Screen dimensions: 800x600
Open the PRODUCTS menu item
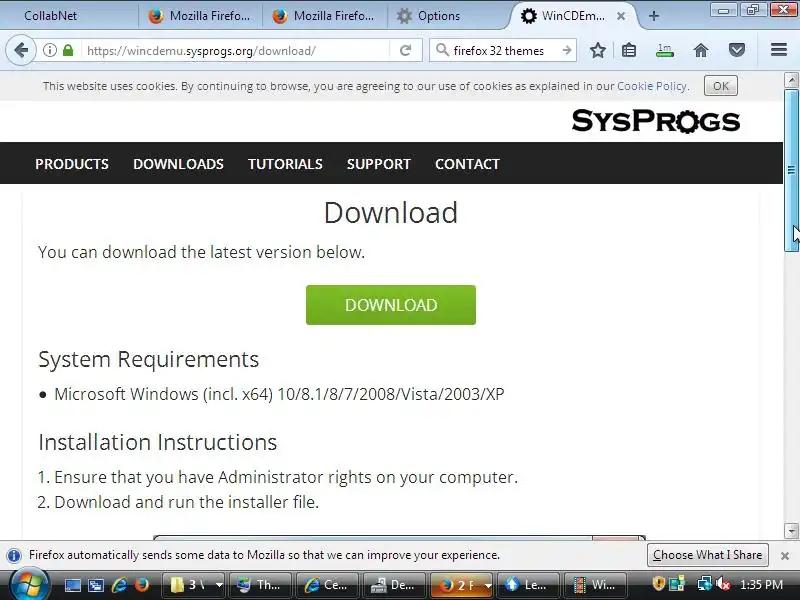pyautogui.click(x=72, y=164)
